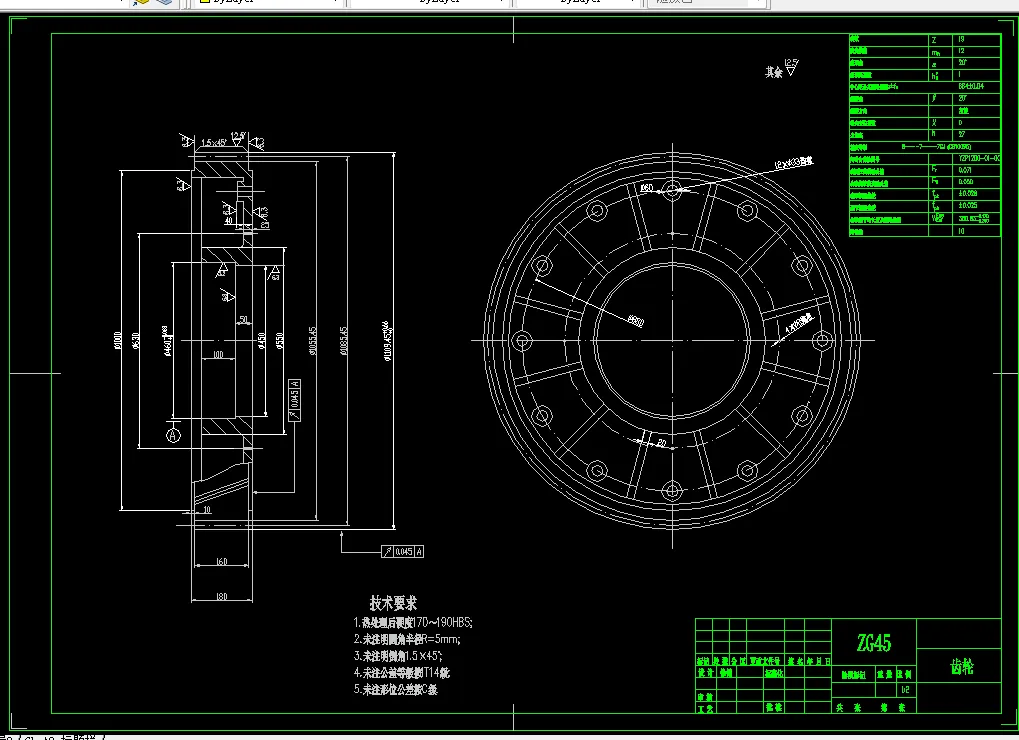Image resolution: width=1019 pixels, height=740 pixels.
Task: Select the ±0.028 value in parameter table
Action: [967, 193]
